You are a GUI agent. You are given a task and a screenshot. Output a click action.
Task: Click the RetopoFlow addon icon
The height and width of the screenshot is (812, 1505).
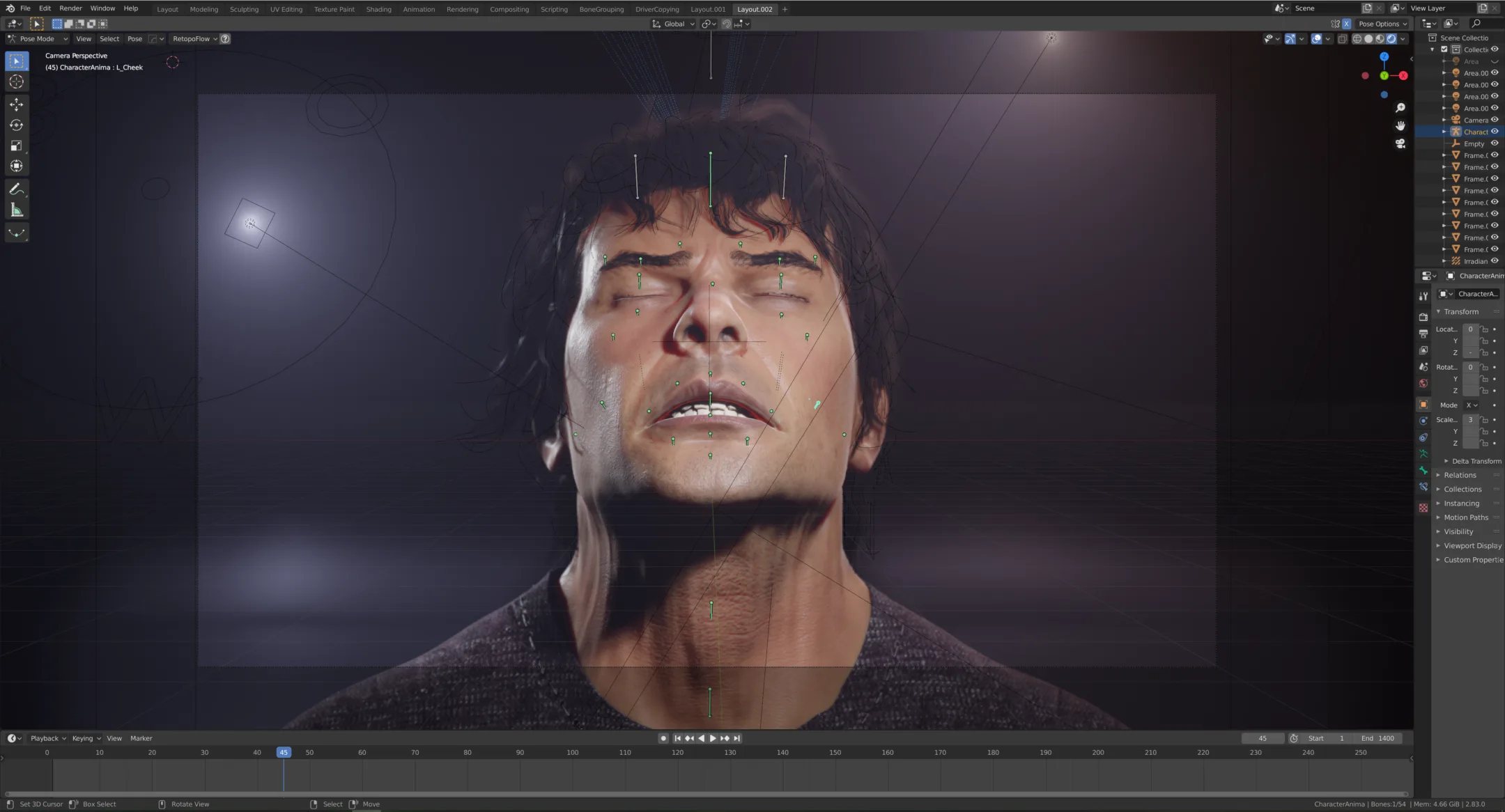224,38
